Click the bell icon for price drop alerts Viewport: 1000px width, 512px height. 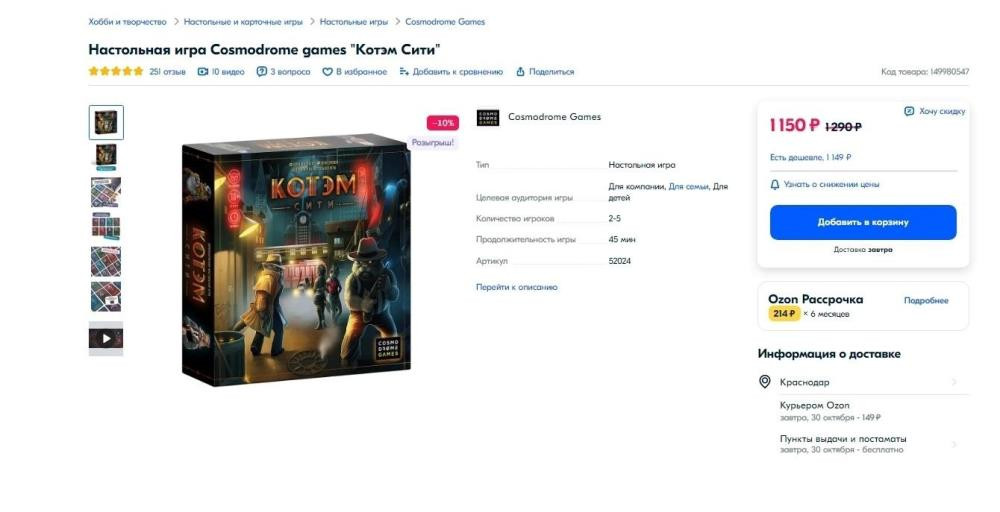[775, 184]
